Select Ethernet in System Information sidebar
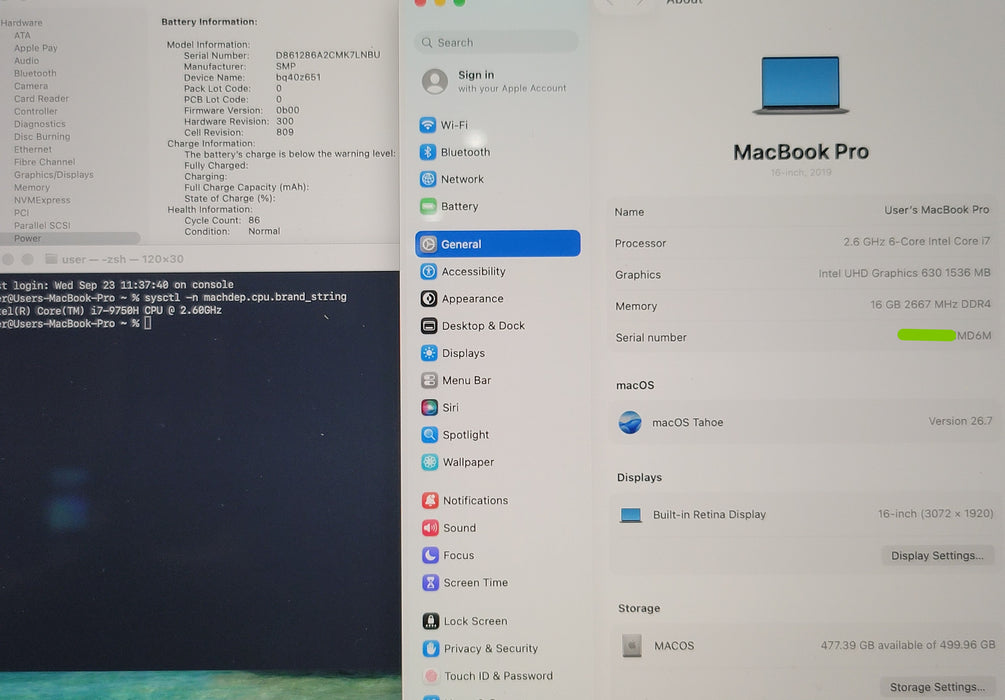The width and height of the screenshot is (1005, 700). 33,149
